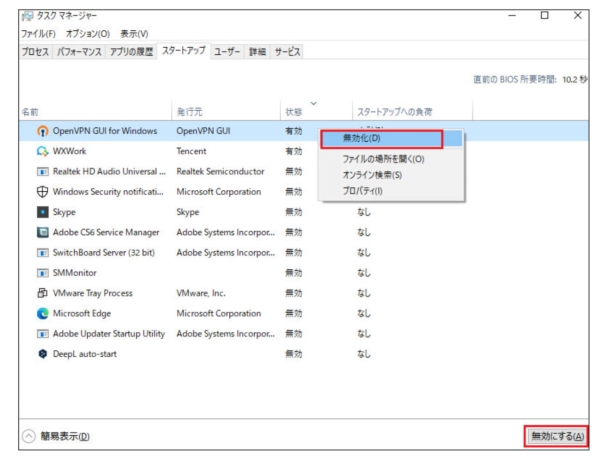Click the Adobe CS6 Service Manager icon
Image resolution: width=602 pixels, height=467 pixels.
coord(42,232)
